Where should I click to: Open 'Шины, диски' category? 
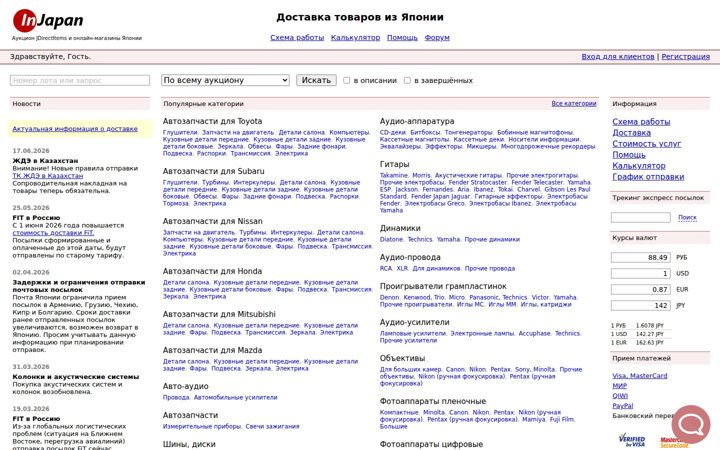(x=189, y=444)
